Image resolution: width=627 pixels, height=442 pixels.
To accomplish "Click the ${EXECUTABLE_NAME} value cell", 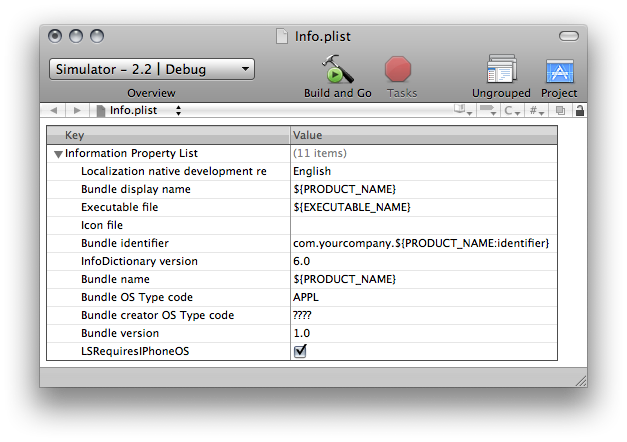I will 424,207.
